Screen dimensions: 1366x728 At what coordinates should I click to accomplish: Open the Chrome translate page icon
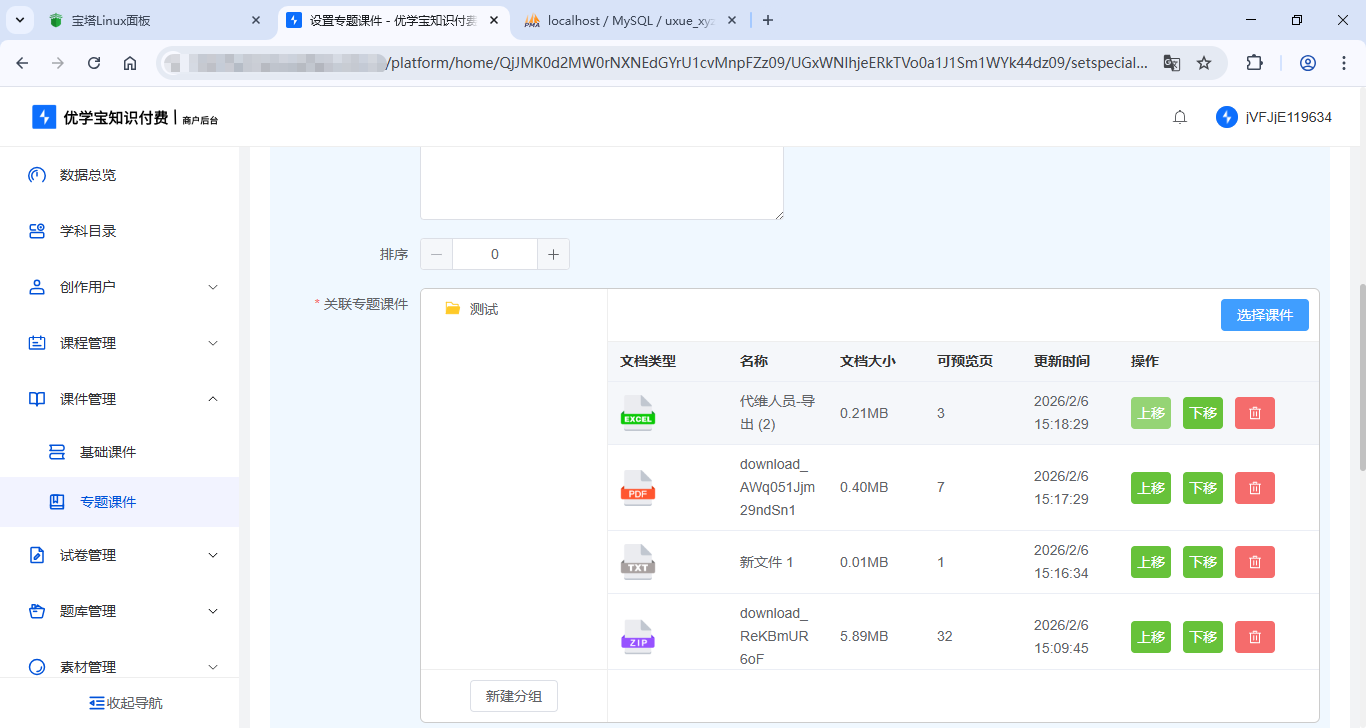[x=1171, y=63]
